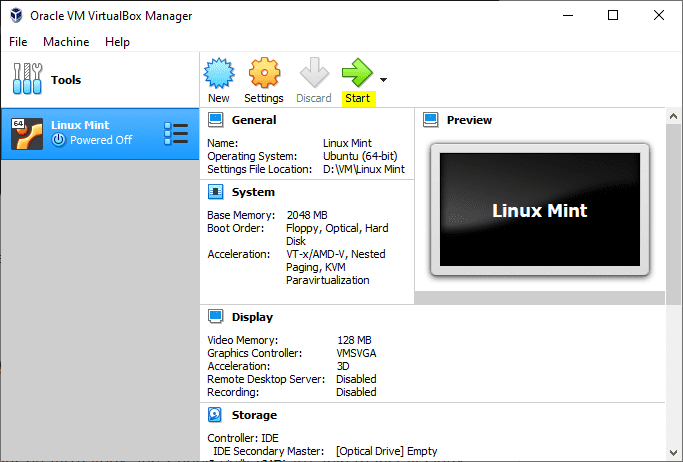Viewport: 683px width, 462px height.
Task: Open the System settings heading link
Action: coord(253,192)
